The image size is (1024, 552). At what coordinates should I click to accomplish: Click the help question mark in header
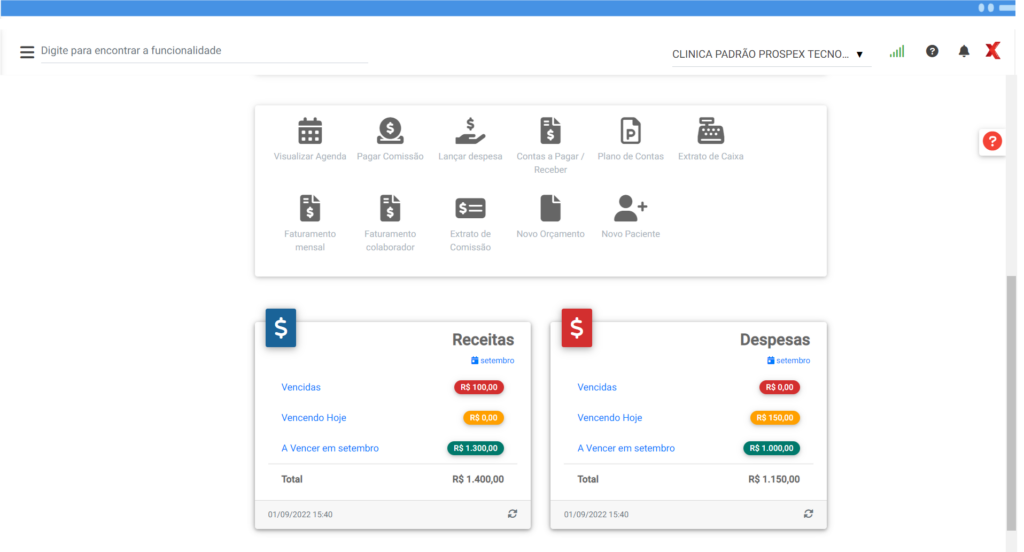pos(932,51)
